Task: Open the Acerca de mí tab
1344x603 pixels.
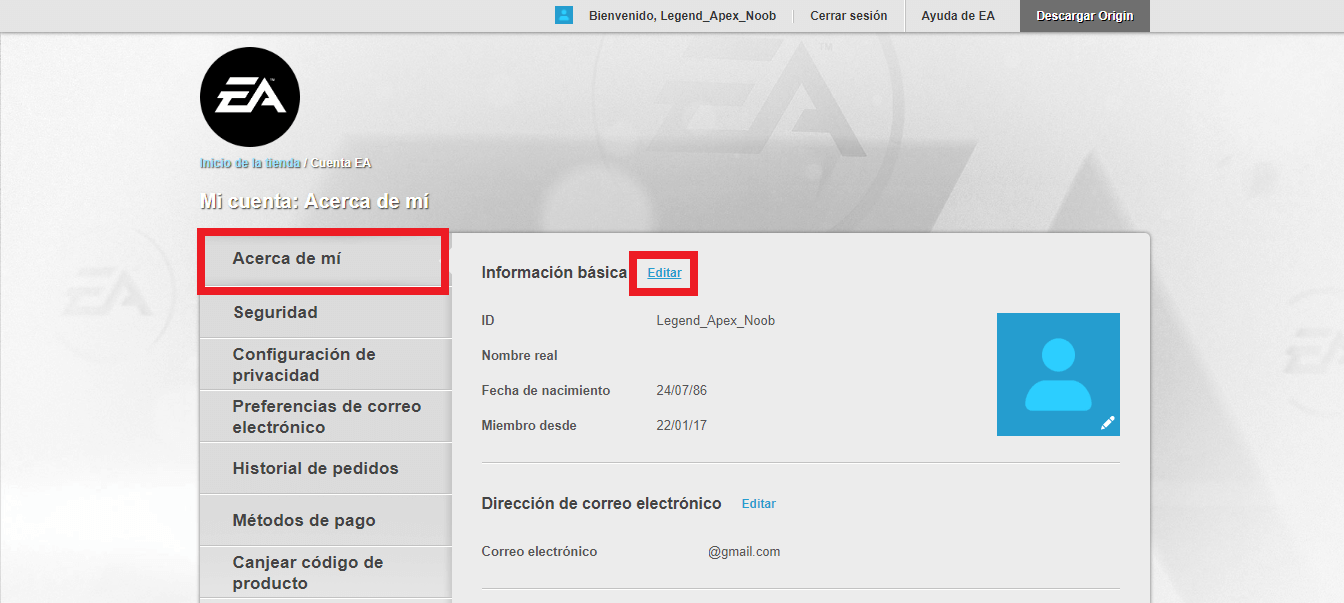Action: [323, 259]
